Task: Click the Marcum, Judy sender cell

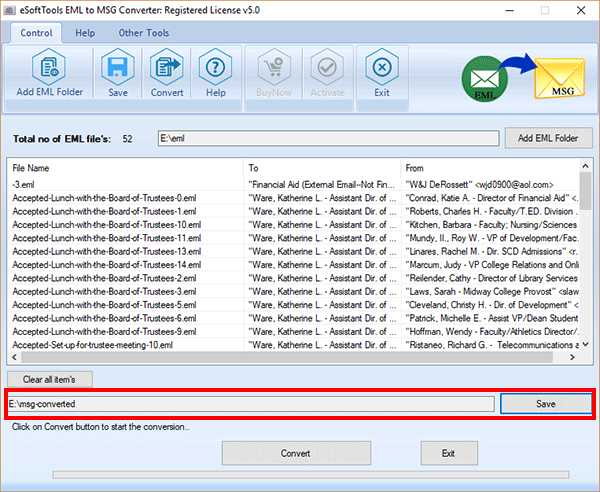Action: point(492,265)
